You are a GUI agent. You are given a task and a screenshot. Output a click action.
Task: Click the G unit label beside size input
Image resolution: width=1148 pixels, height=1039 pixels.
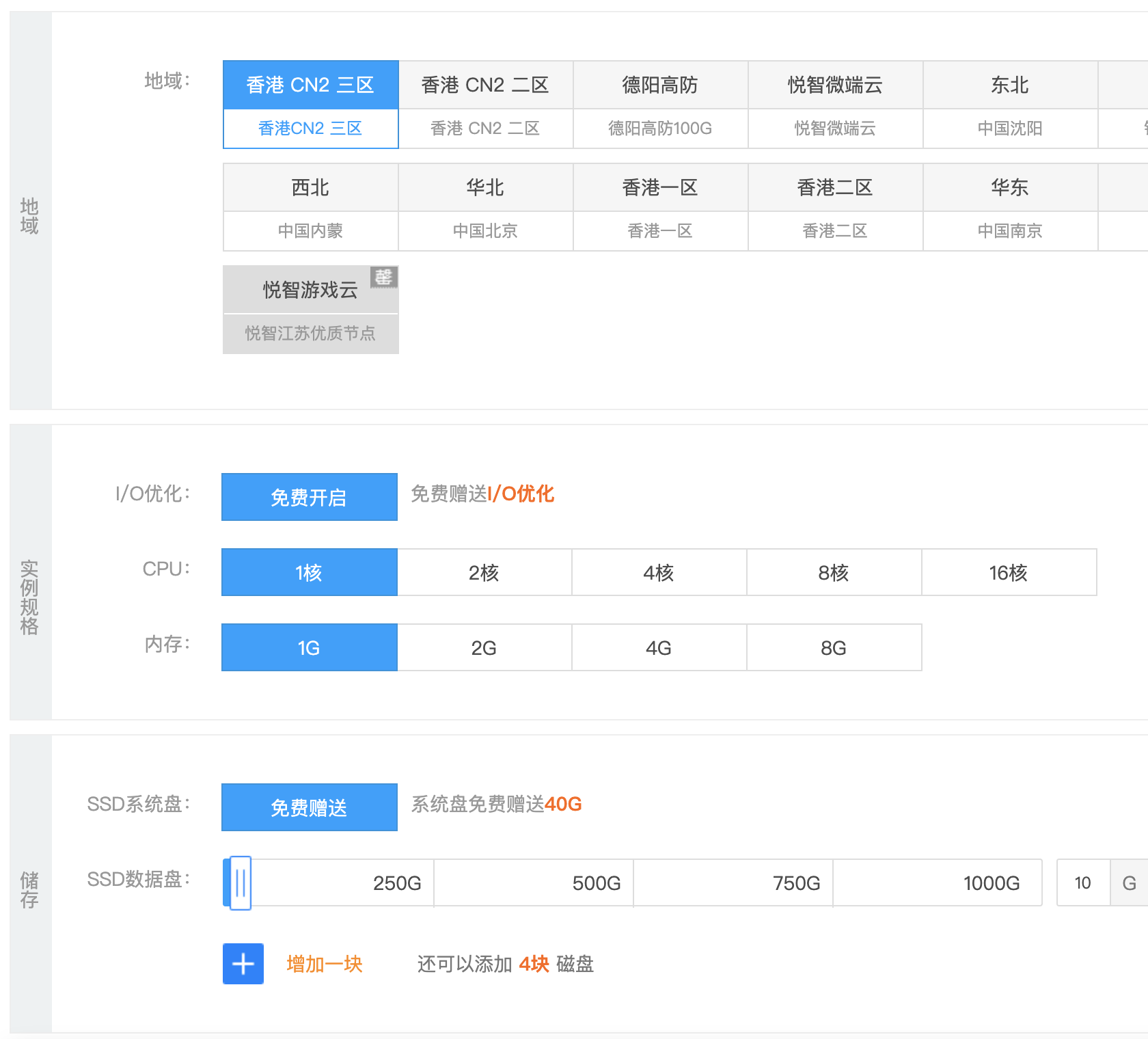pyautogui.click(x=1129, y=883)
